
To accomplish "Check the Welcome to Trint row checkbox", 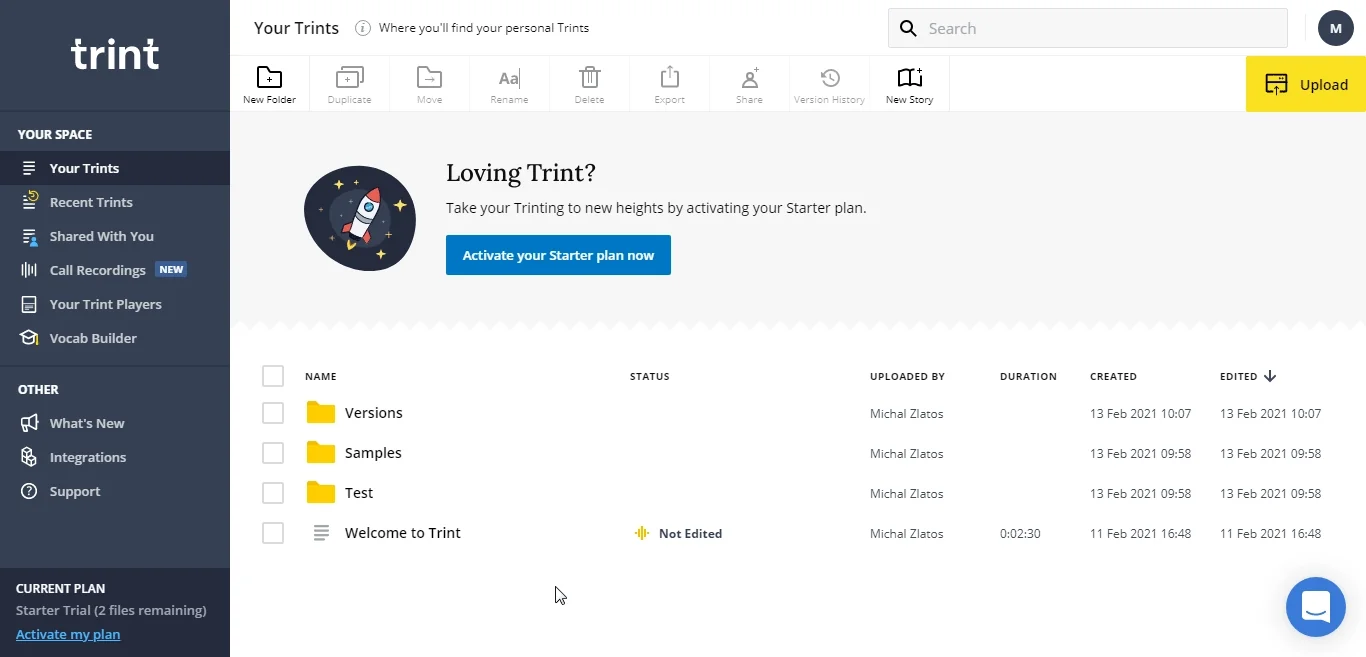I will click(x=273, y=533).
